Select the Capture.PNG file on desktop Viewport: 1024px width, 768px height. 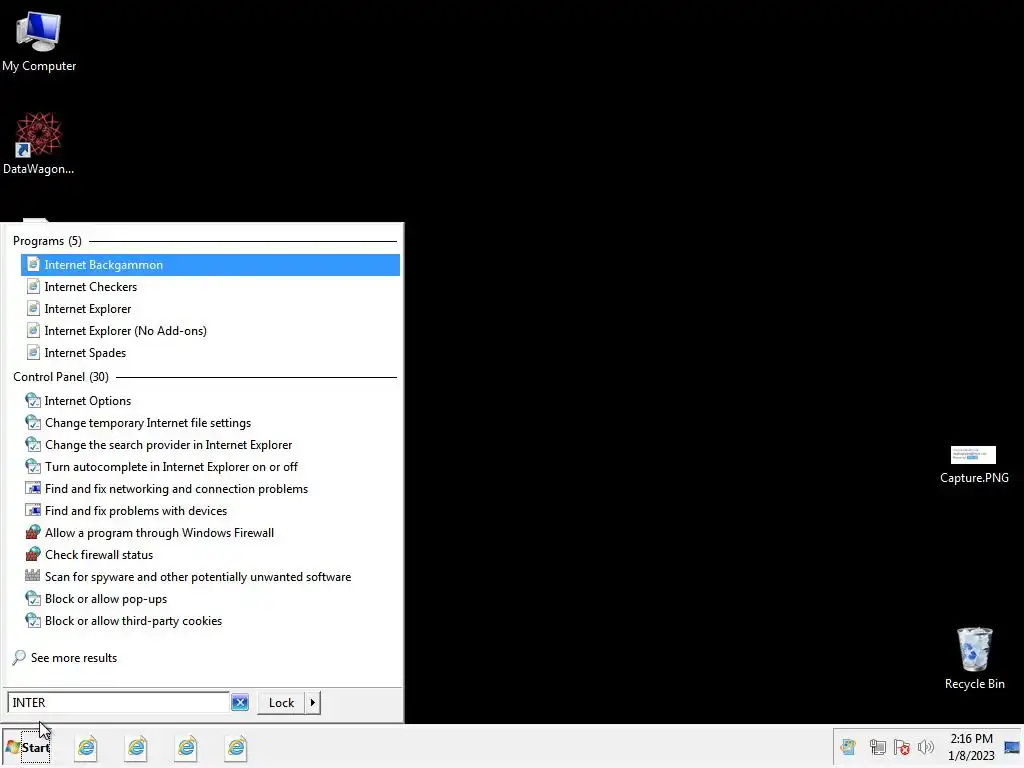tap(974, 465)
